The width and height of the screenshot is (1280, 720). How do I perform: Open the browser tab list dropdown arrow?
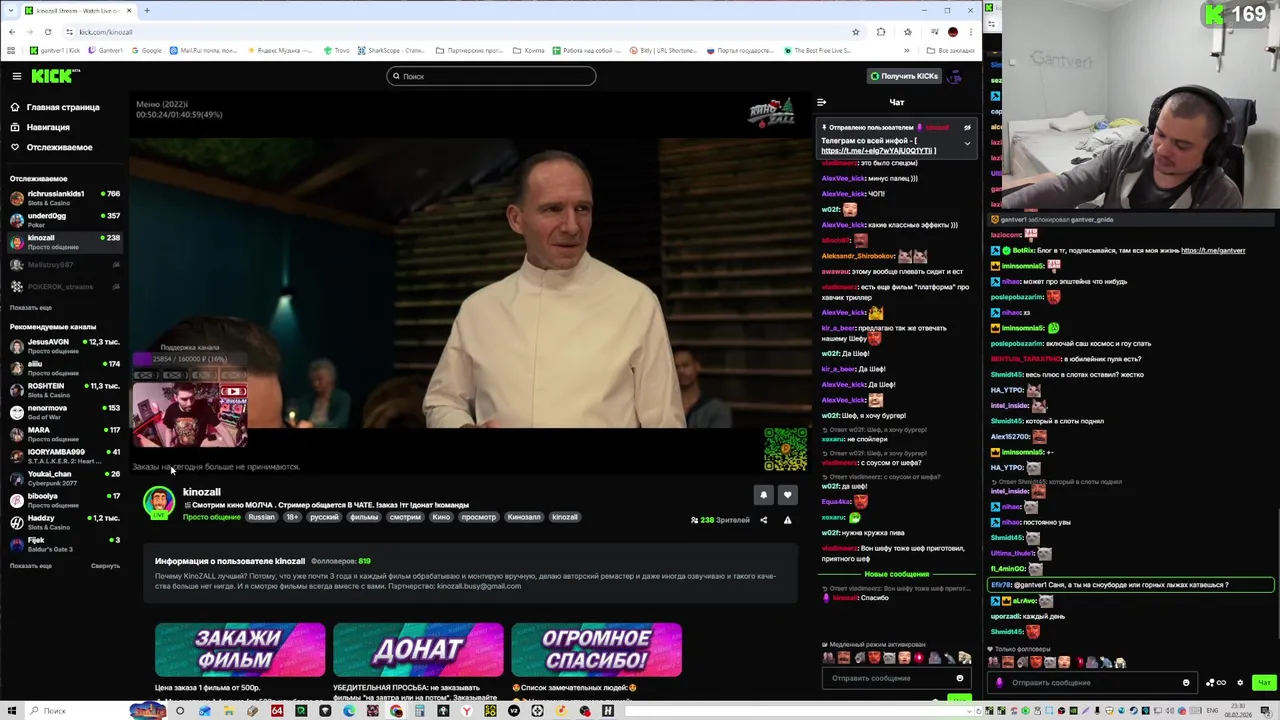coord(11,10)
